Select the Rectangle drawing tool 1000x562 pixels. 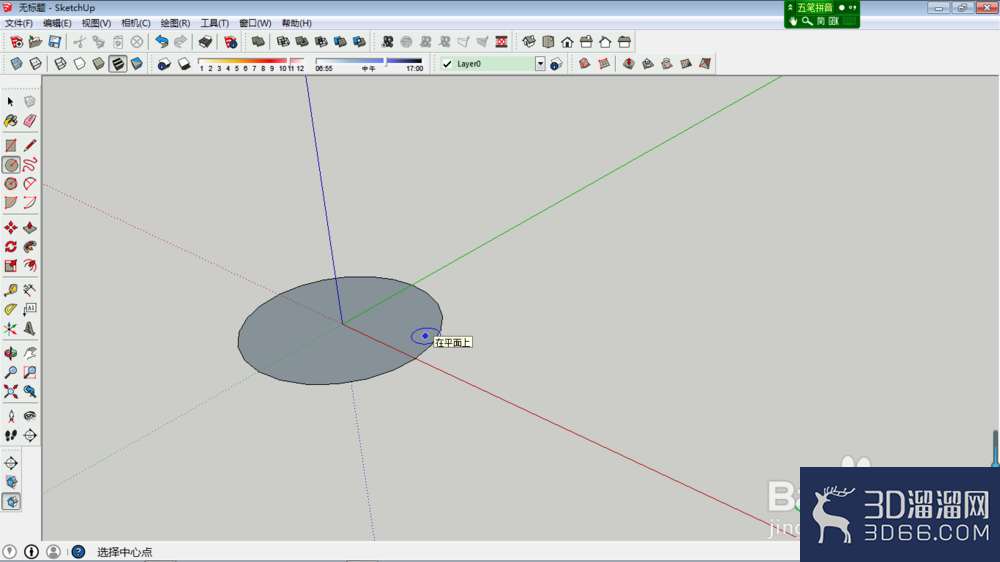[11, 146]
